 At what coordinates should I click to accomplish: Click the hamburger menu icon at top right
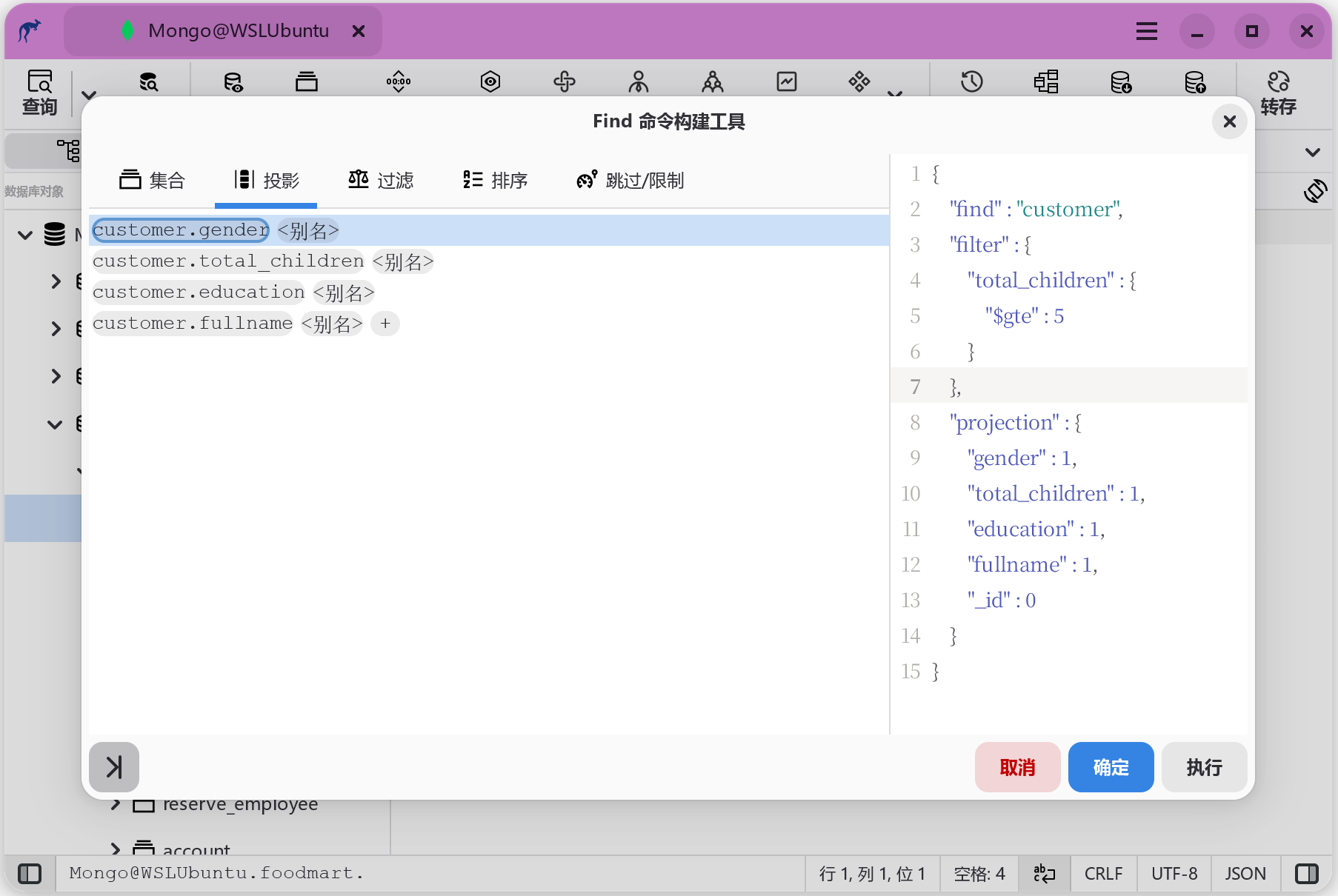pyautogui.click(x=1146, y=31)
